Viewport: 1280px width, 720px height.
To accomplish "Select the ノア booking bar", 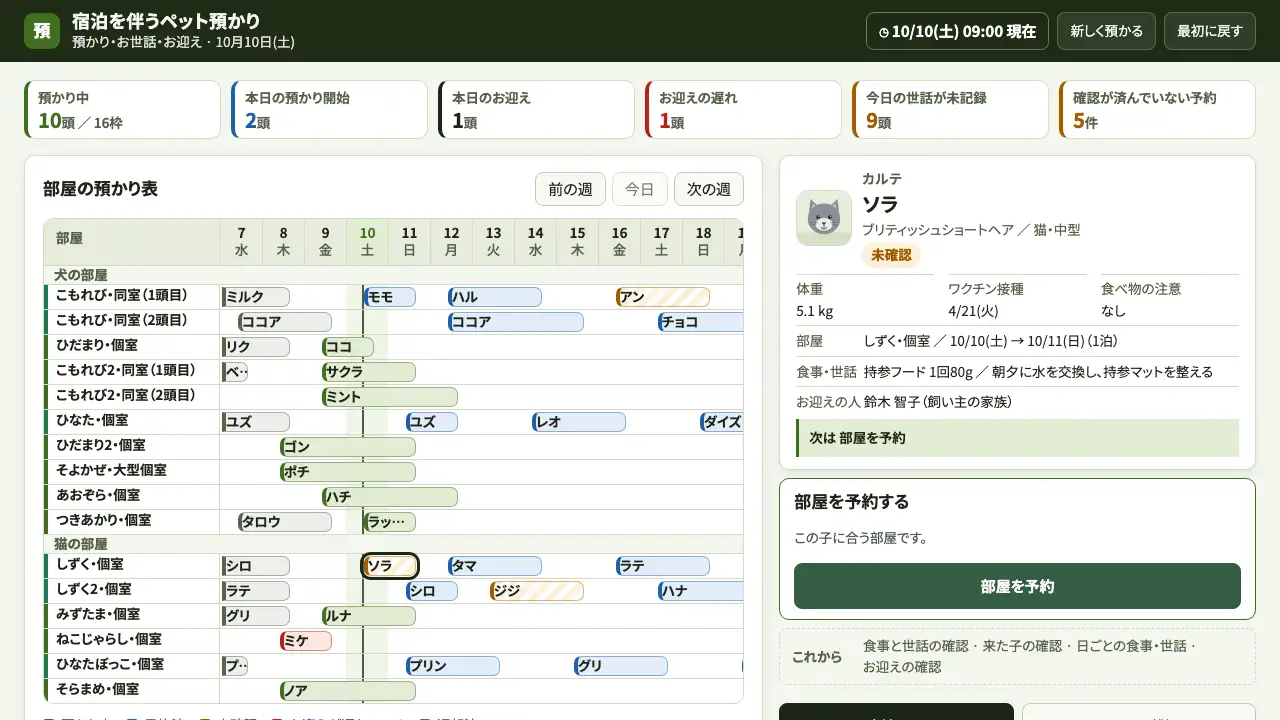I will pos(348,691).
